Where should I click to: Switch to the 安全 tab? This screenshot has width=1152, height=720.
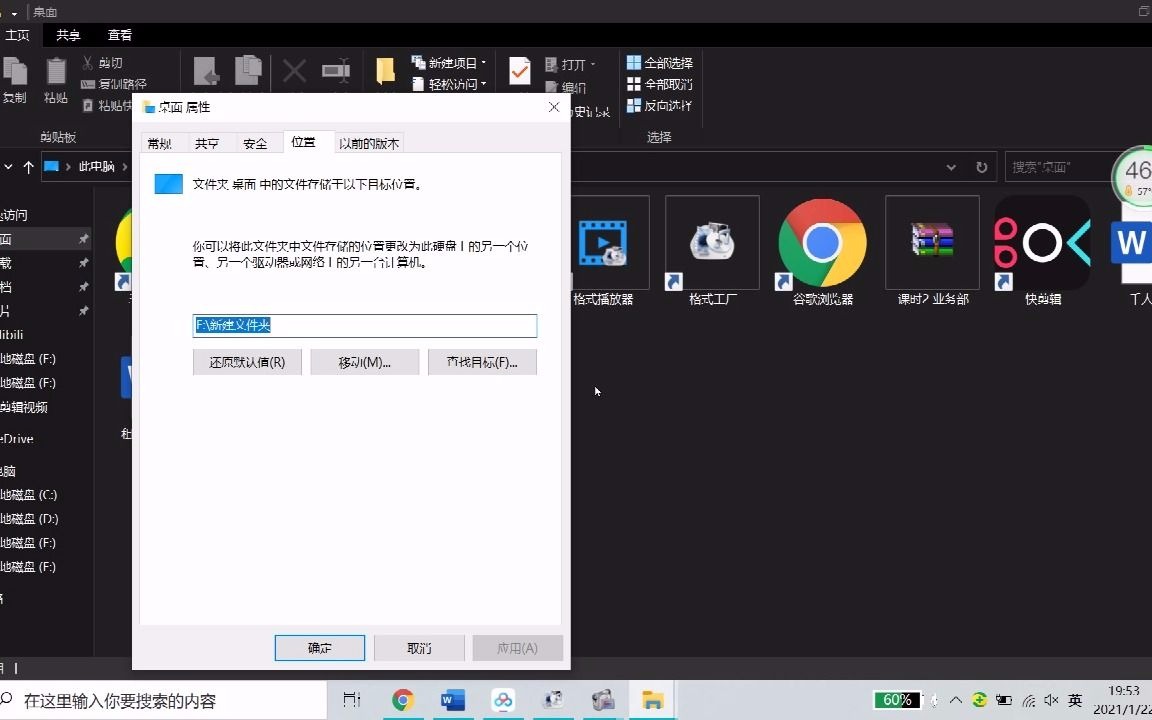256,142
